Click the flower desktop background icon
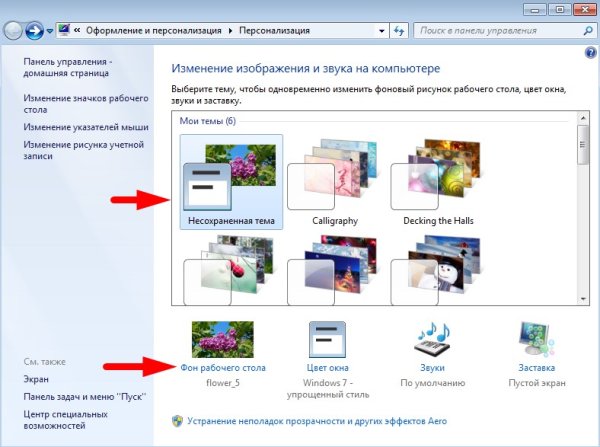Viewport: 600px width, 447px height. pos(223,339)
